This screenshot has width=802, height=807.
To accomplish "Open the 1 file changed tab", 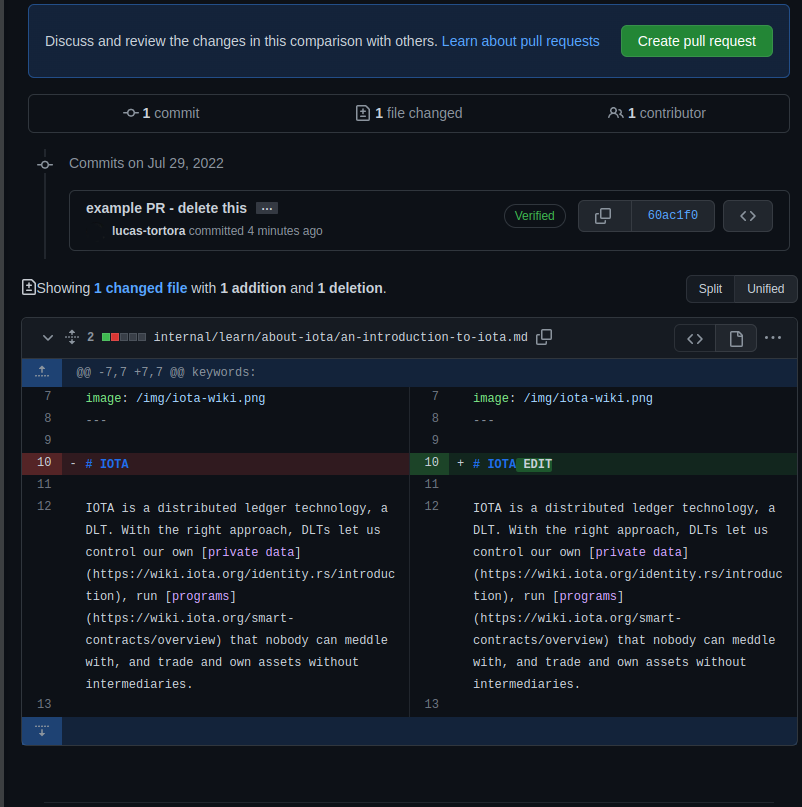I will pyautogui.click(x=409, y=113).
